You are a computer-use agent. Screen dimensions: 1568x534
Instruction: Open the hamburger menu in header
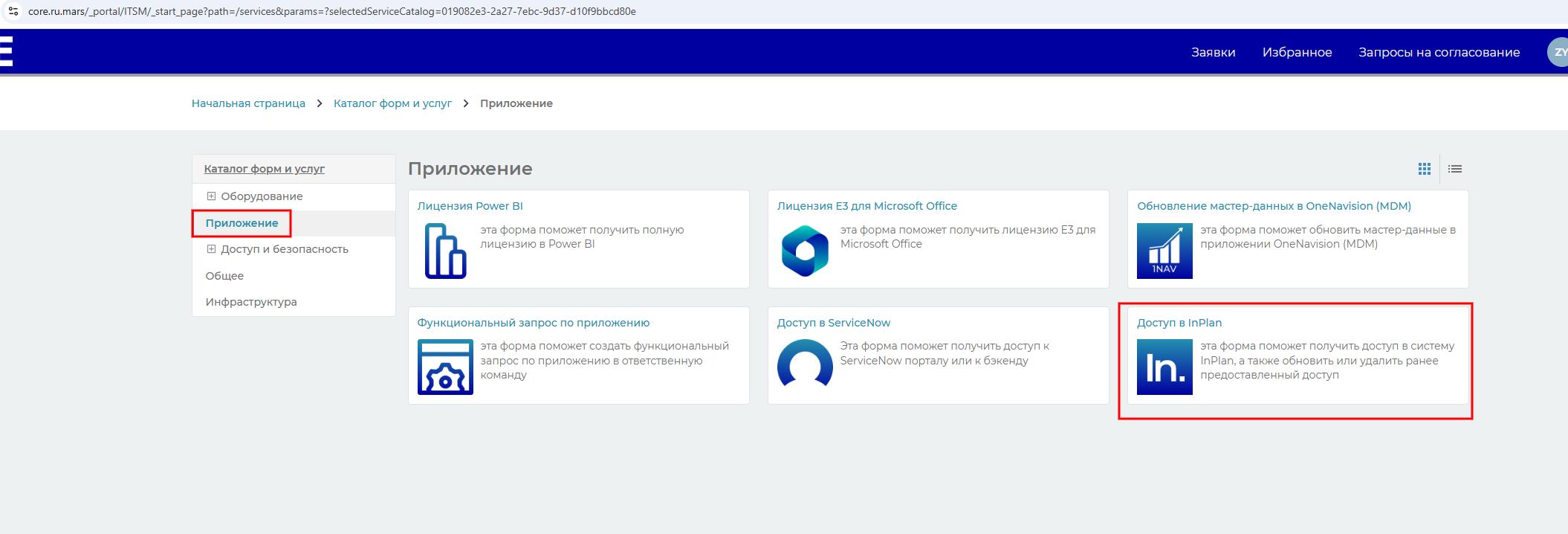[6, 52]
